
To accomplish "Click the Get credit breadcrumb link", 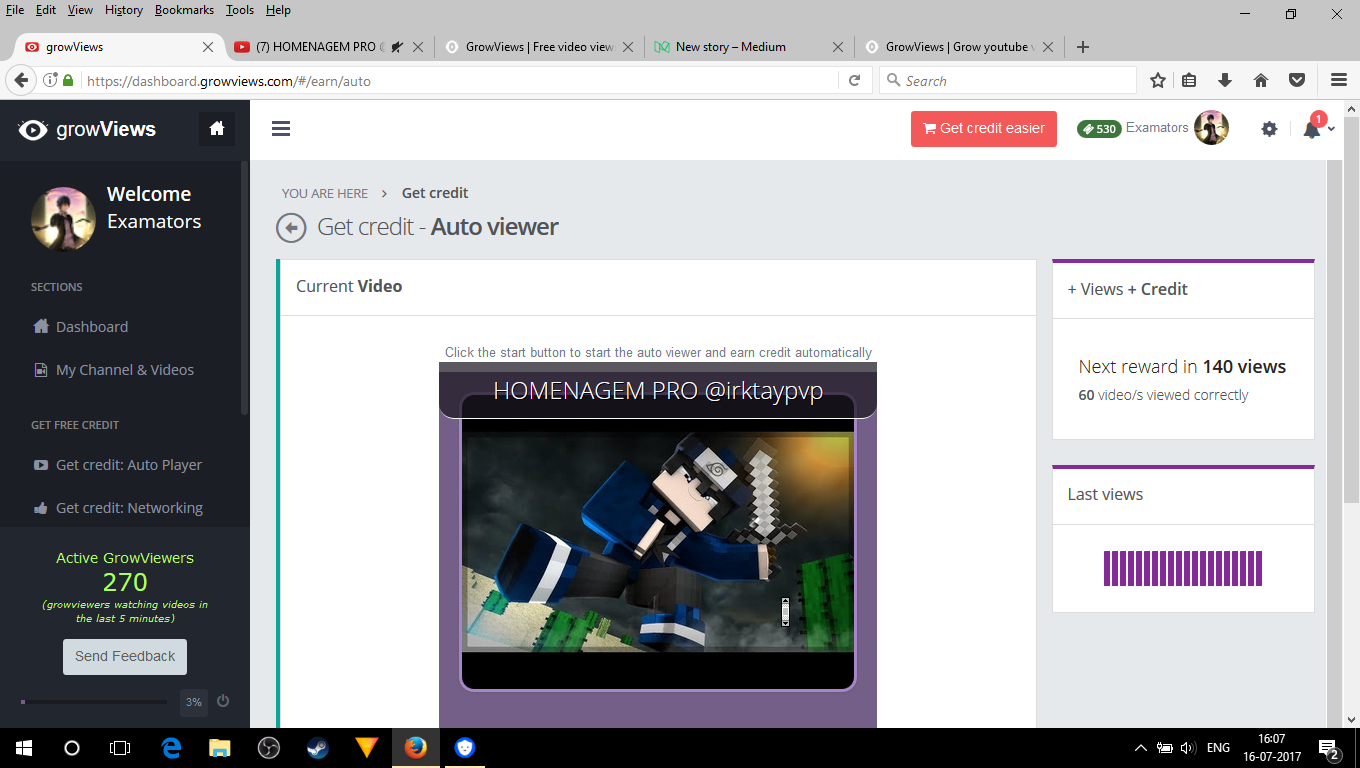I will click(435, 193).
